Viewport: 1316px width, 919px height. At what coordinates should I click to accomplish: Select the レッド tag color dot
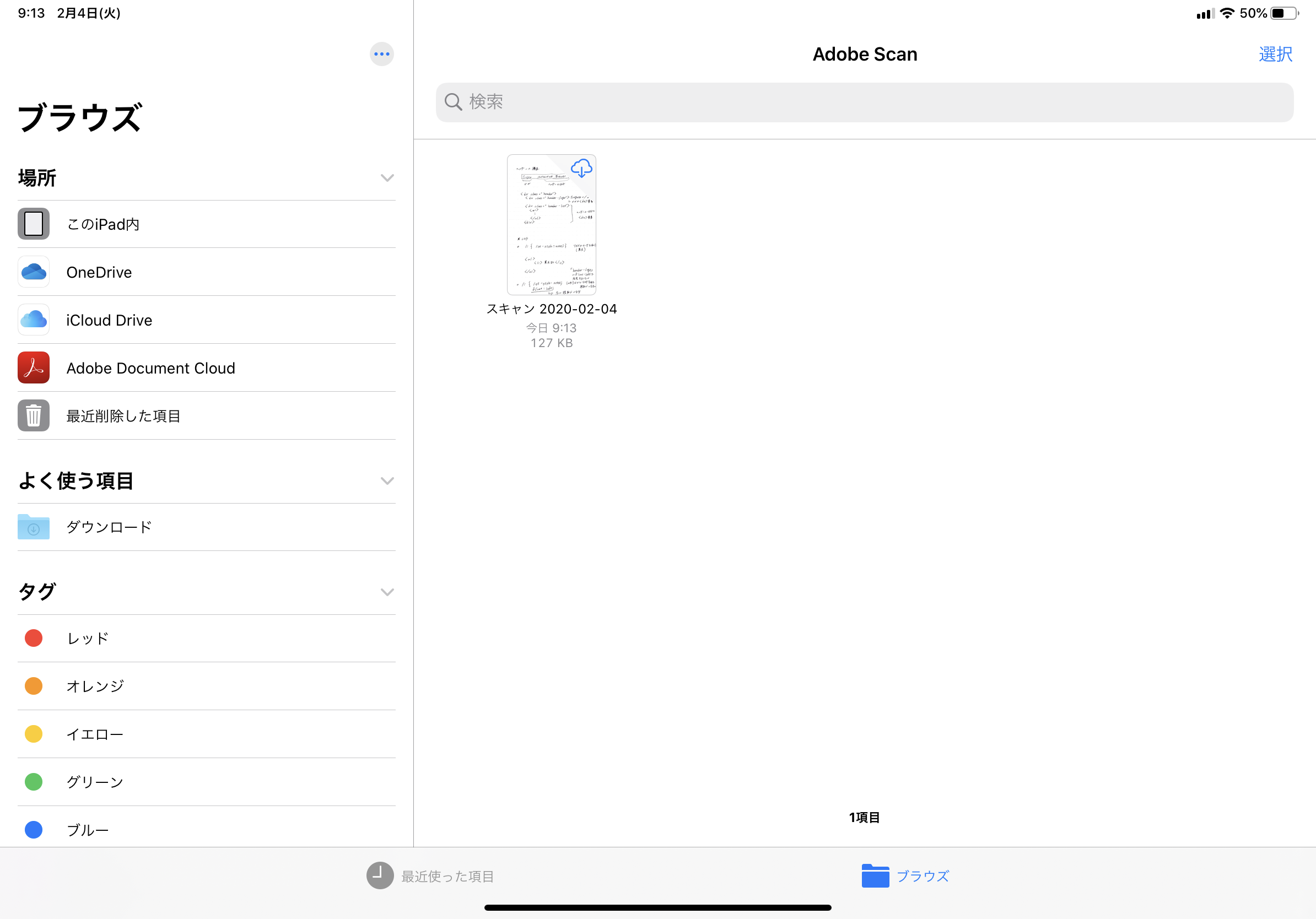pos(33,637)
